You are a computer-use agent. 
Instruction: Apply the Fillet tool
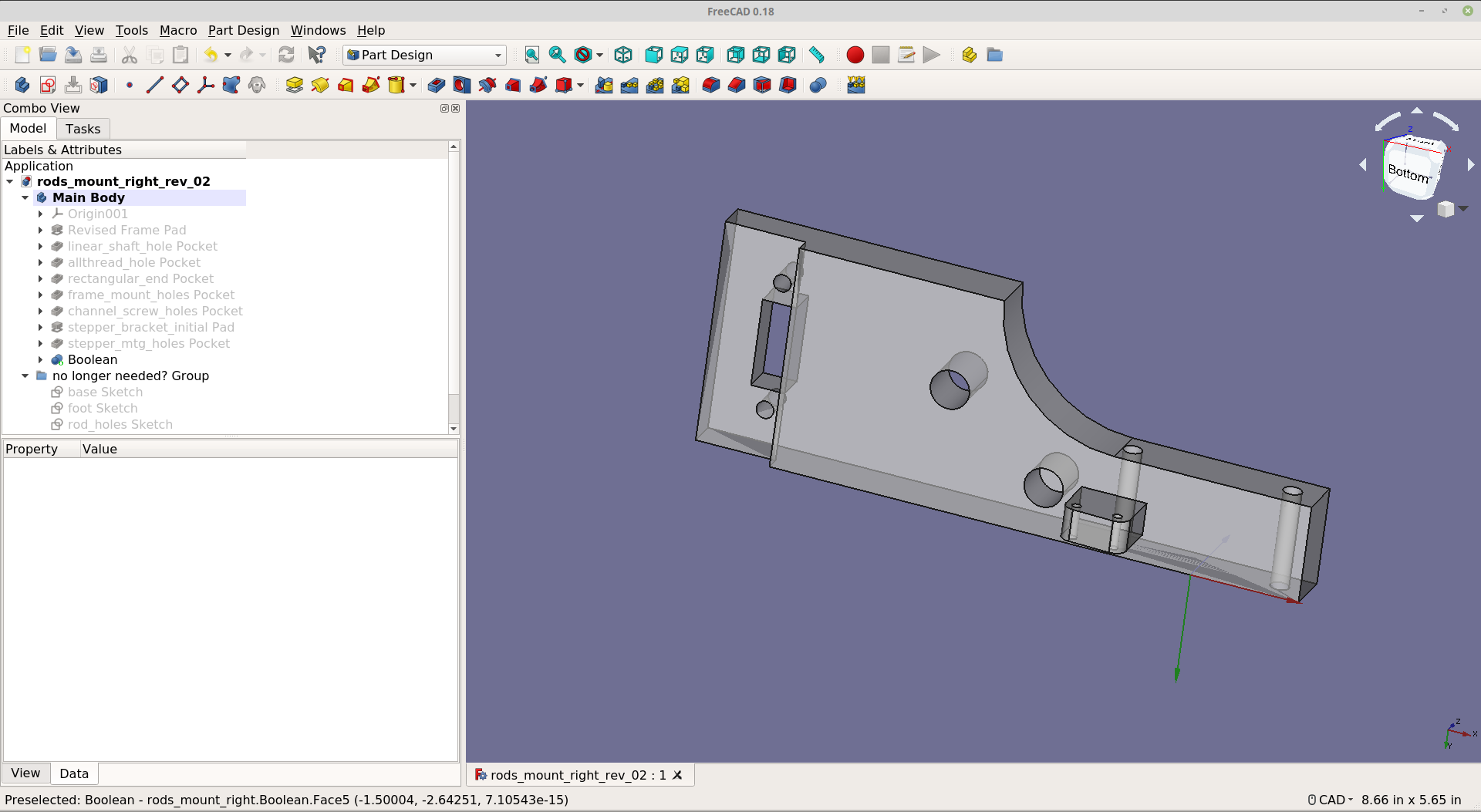[711, 85]
